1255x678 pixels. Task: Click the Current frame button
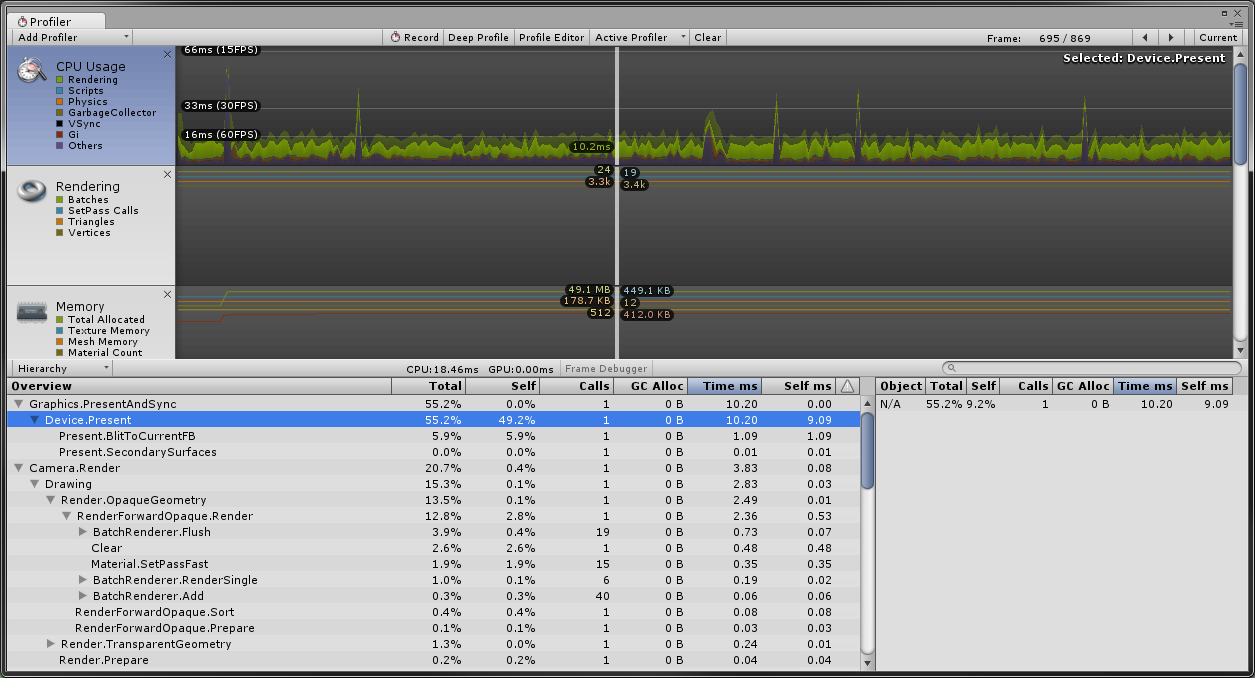point(1218,37)
